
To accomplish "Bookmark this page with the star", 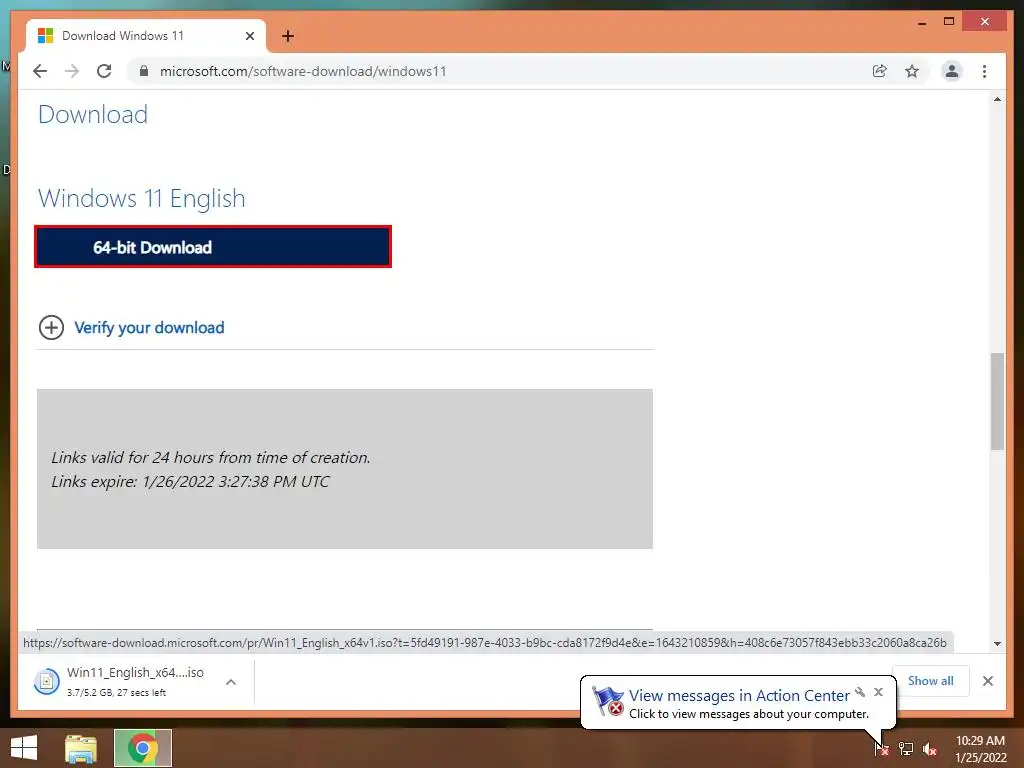I will [912, 71].
